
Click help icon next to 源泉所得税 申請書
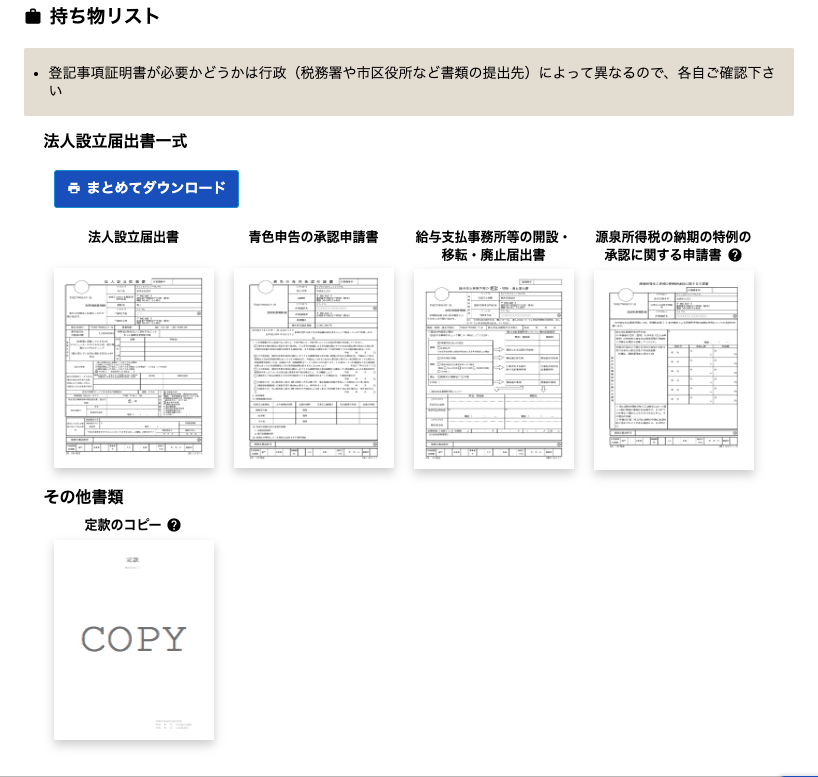tap(735, 255)
